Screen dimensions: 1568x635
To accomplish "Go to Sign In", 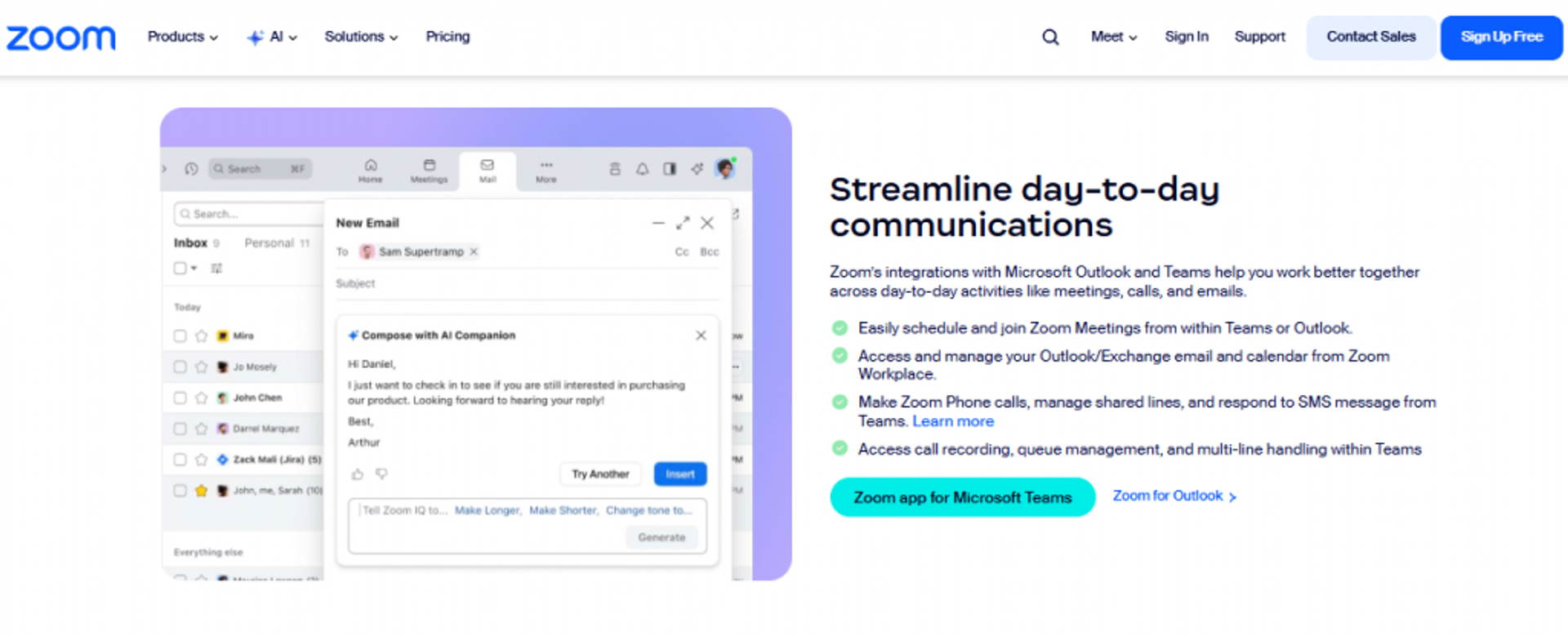I will pyautogui.click(x=1187, y=37).
